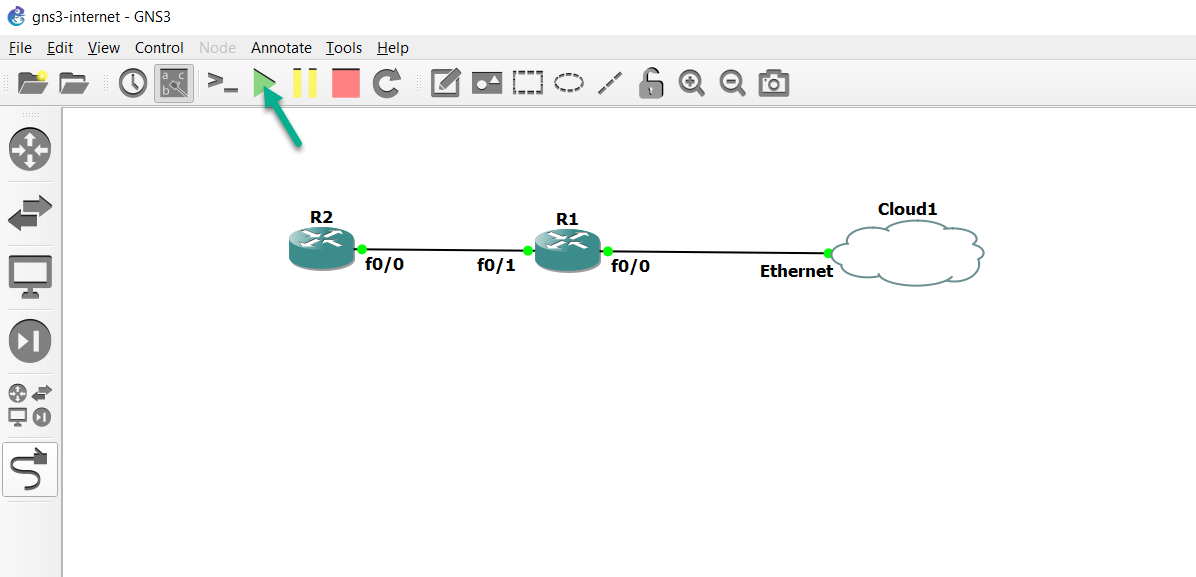The image size is (1196, 577).
Task: Select the Insert a picture tool
Action: pos(487,82)
